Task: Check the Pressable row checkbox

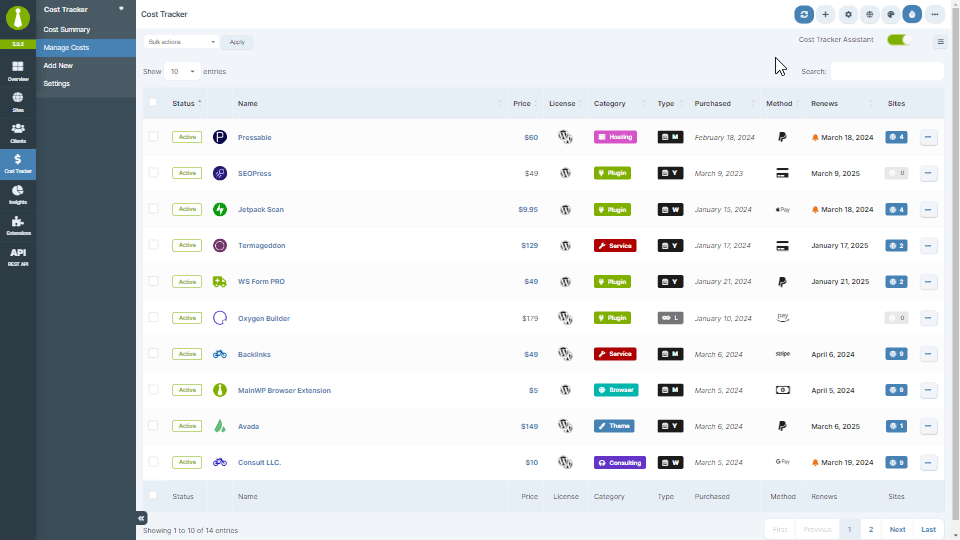Action: [x=153, y=137]
